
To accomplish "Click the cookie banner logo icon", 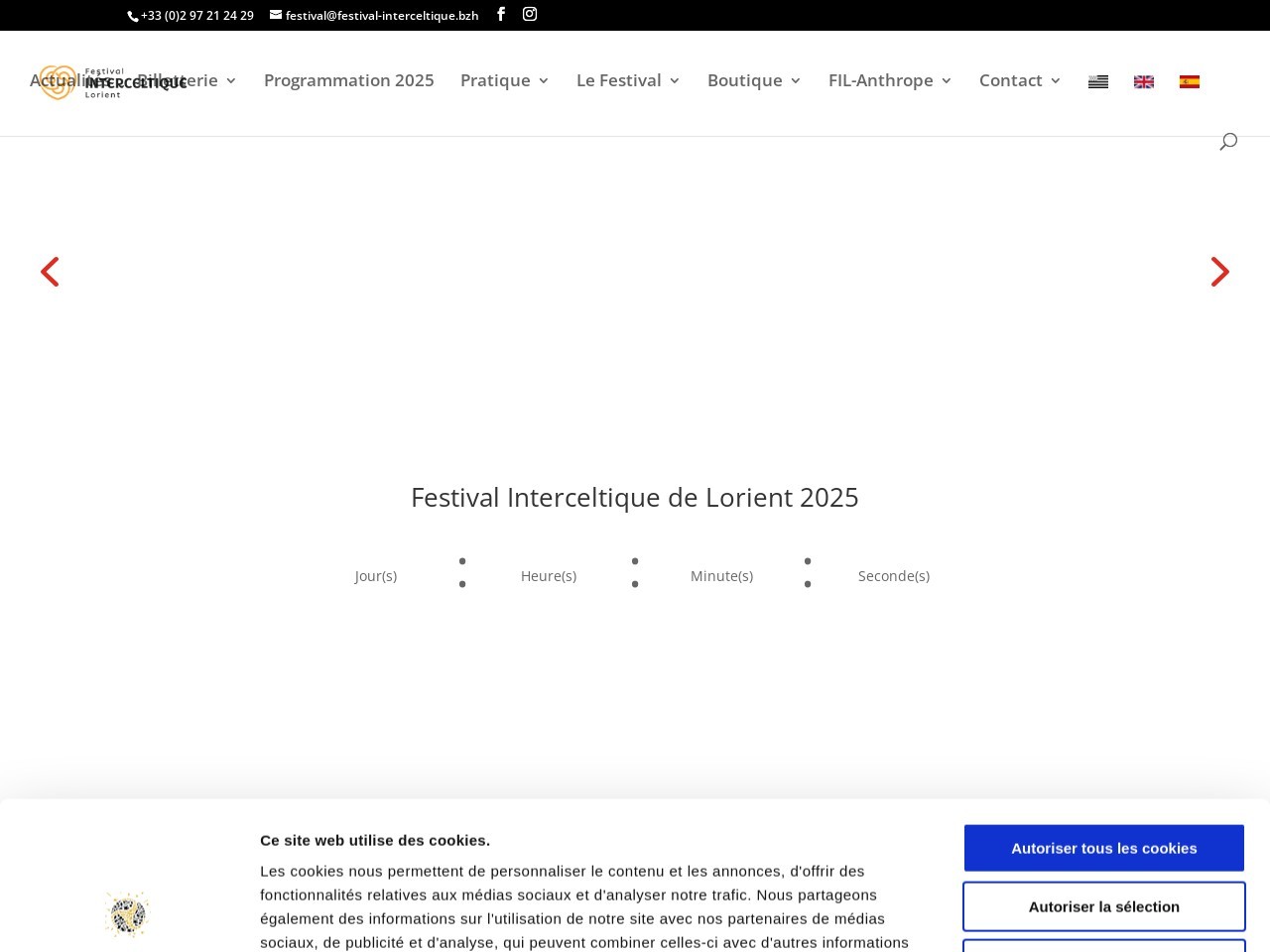I will point(128,913).
